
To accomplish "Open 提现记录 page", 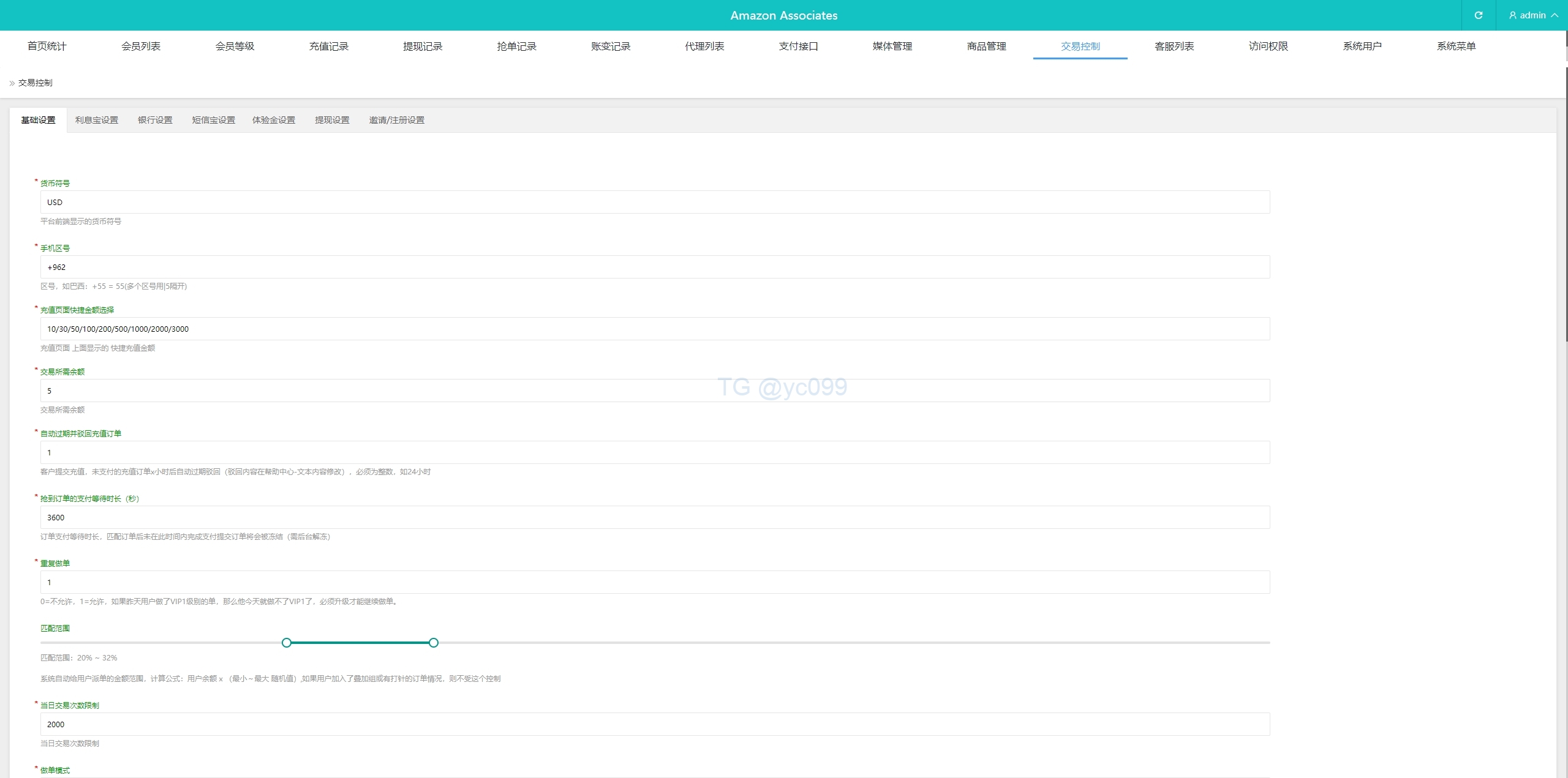I will pos(423,47).
